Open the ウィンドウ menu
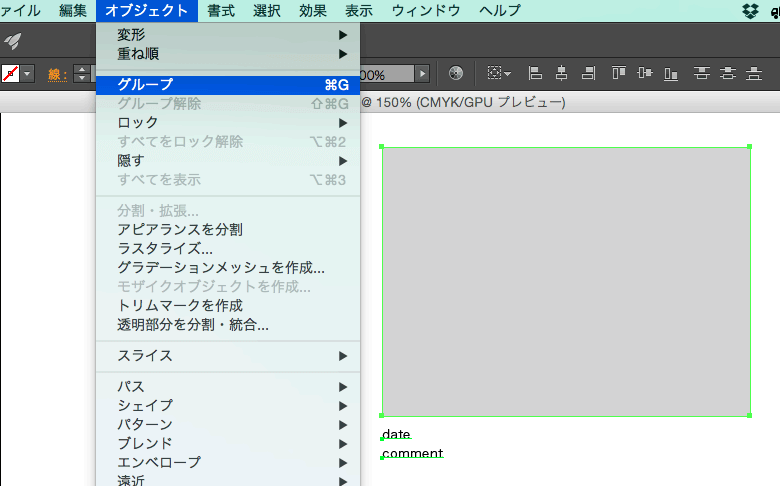This screenshot has width=780, height=486. pyautogui.click(x=426, y=10)
